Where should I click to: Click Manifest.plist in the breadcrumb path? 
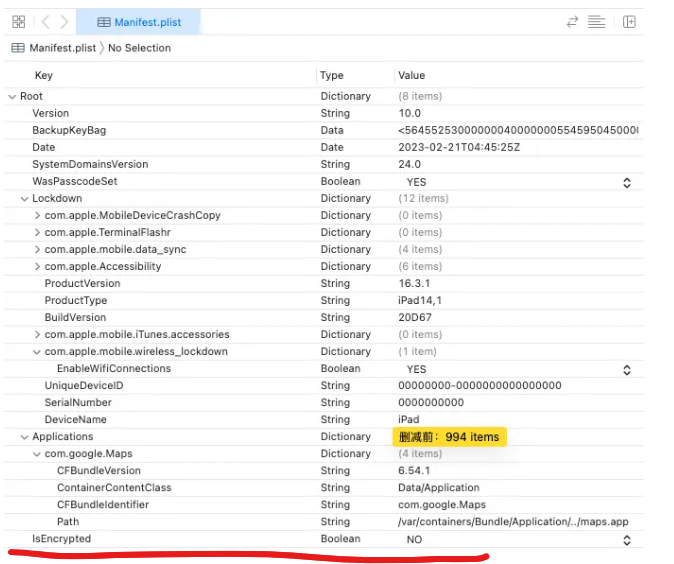point(62,48)
